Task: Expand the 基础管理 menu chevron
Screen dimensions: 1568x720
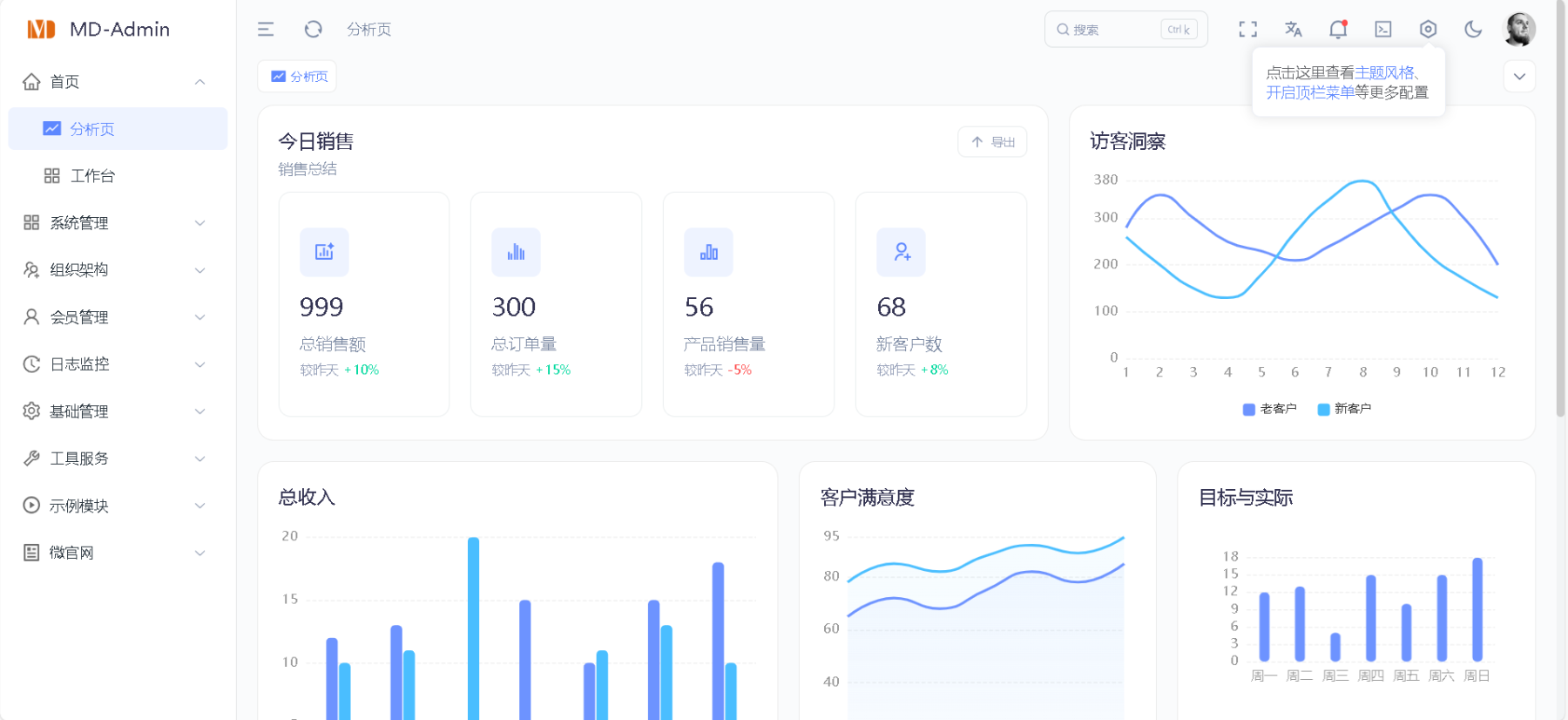Action: [x=200, y=411]
